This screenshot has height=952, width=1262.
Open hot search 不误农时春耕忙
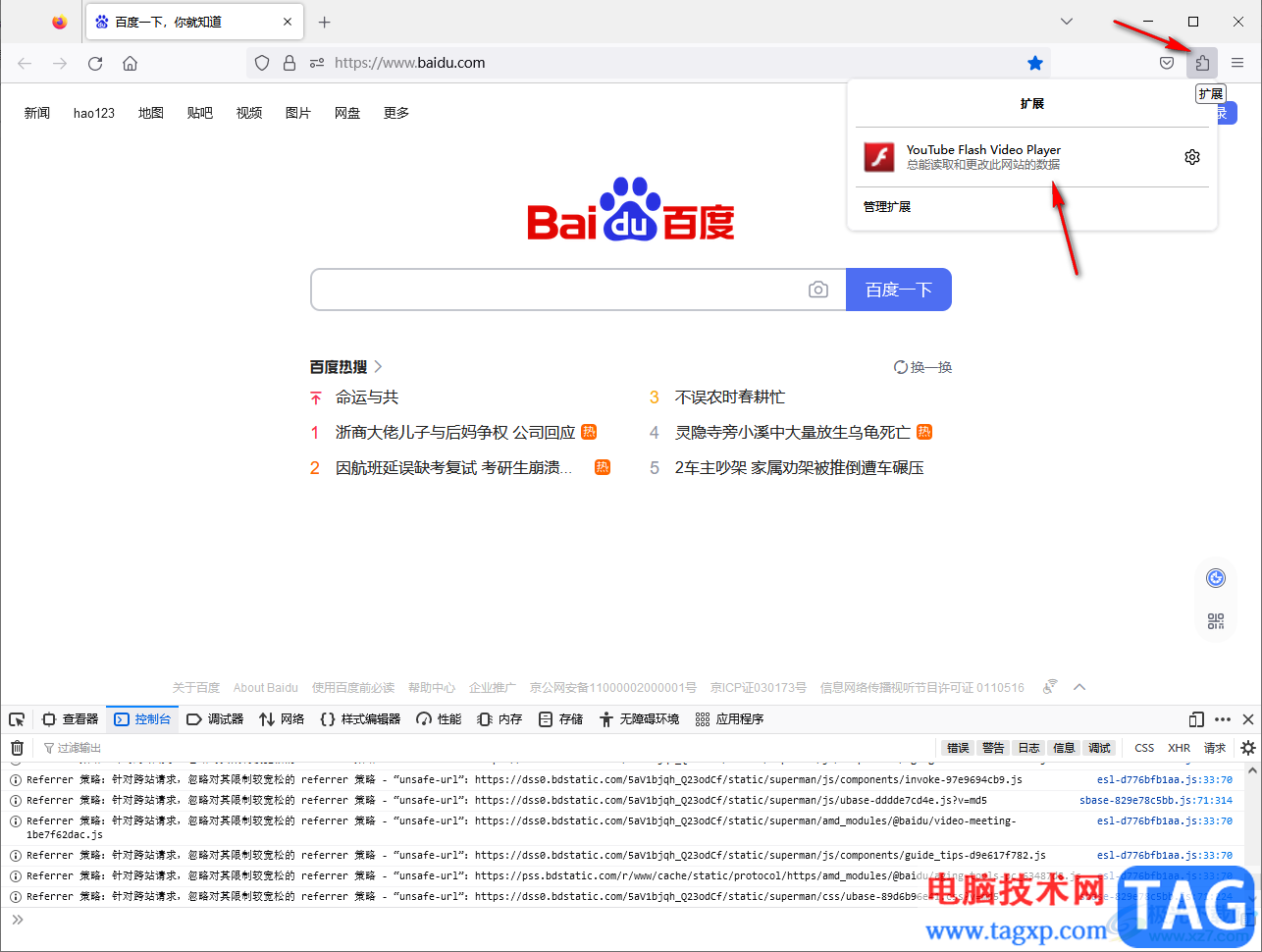pyautogui.click(x=730, y=397)
